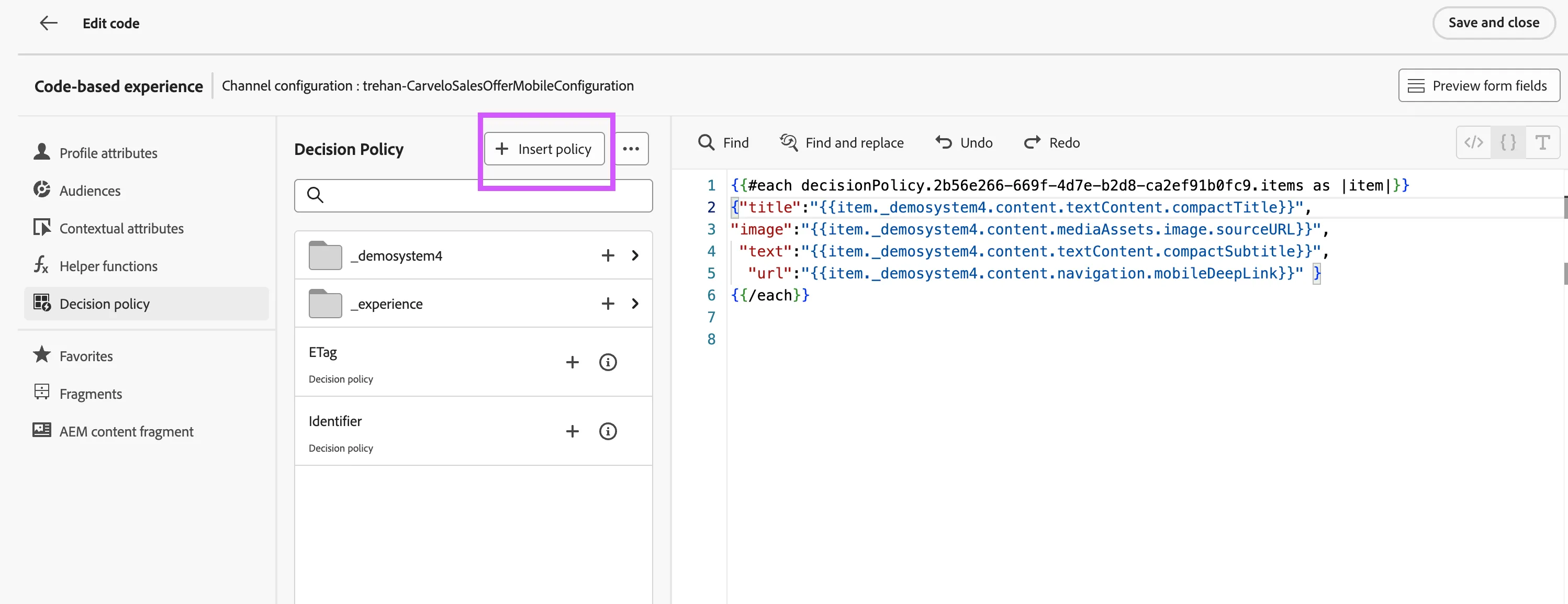Click the _experience folder icon
Viewport: 1568px width, 604px height.
[x=325, y=303]
